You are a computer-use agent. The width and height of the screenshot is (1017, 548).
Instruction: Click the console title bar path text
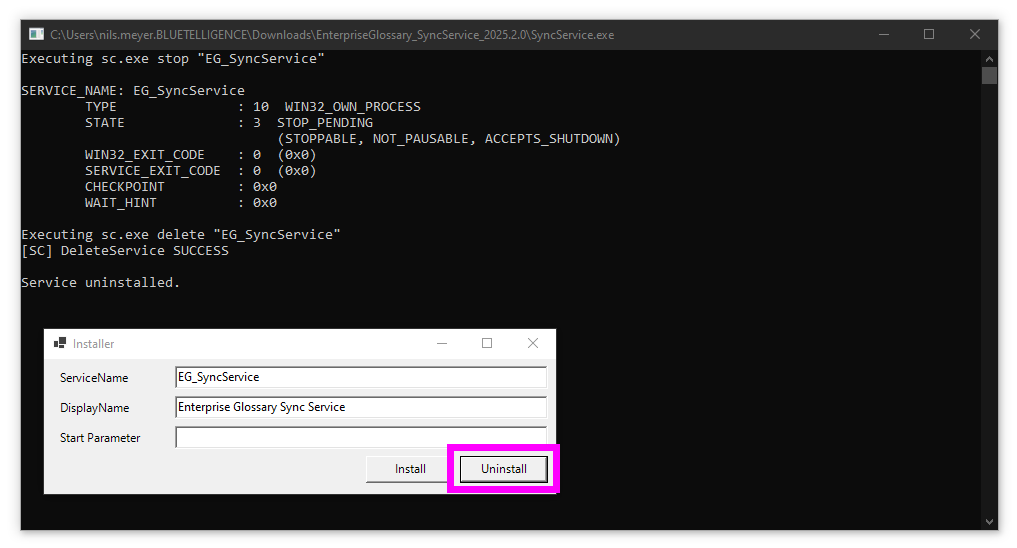click(332, 34)
